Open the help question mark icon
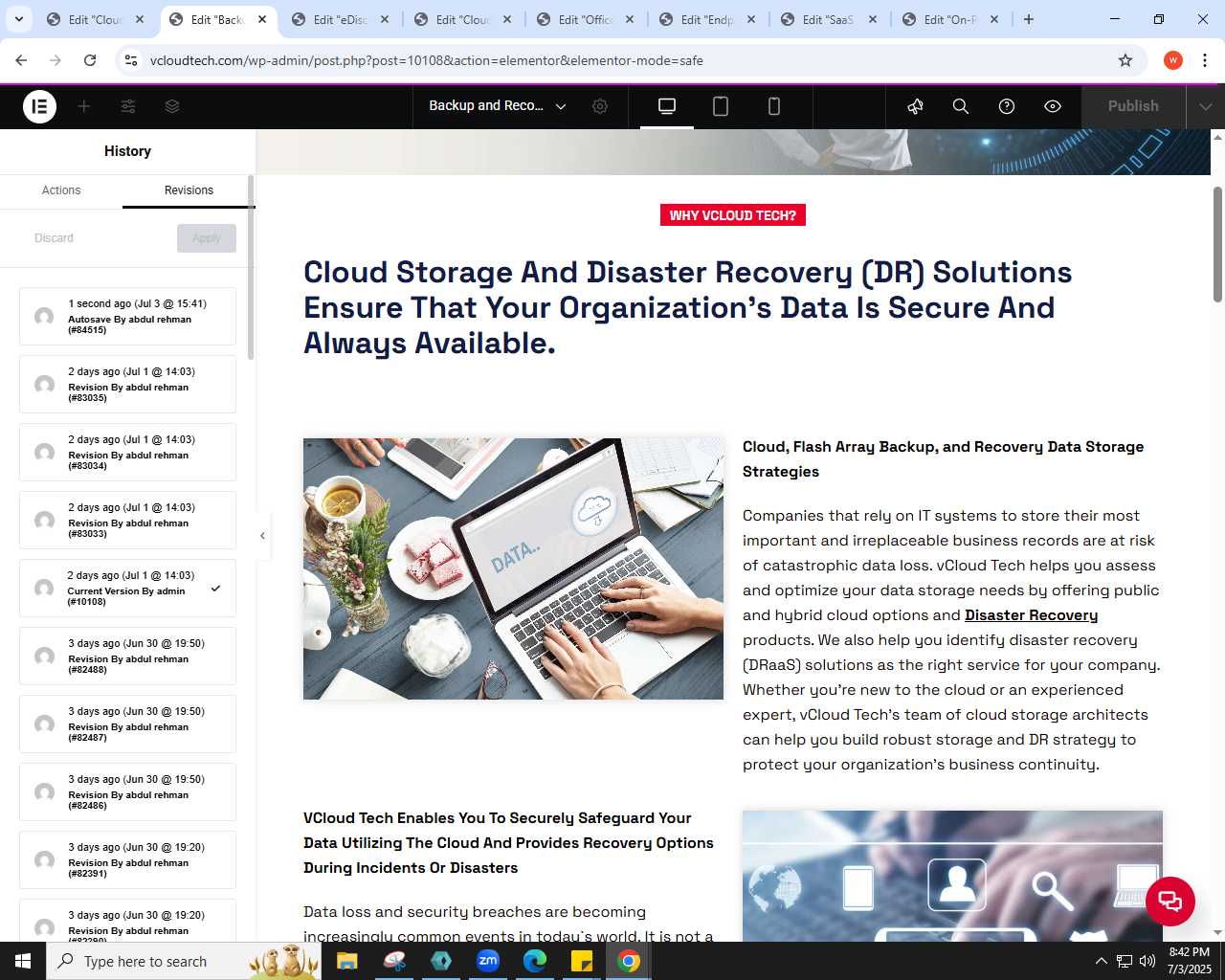 coord(1007,106)
